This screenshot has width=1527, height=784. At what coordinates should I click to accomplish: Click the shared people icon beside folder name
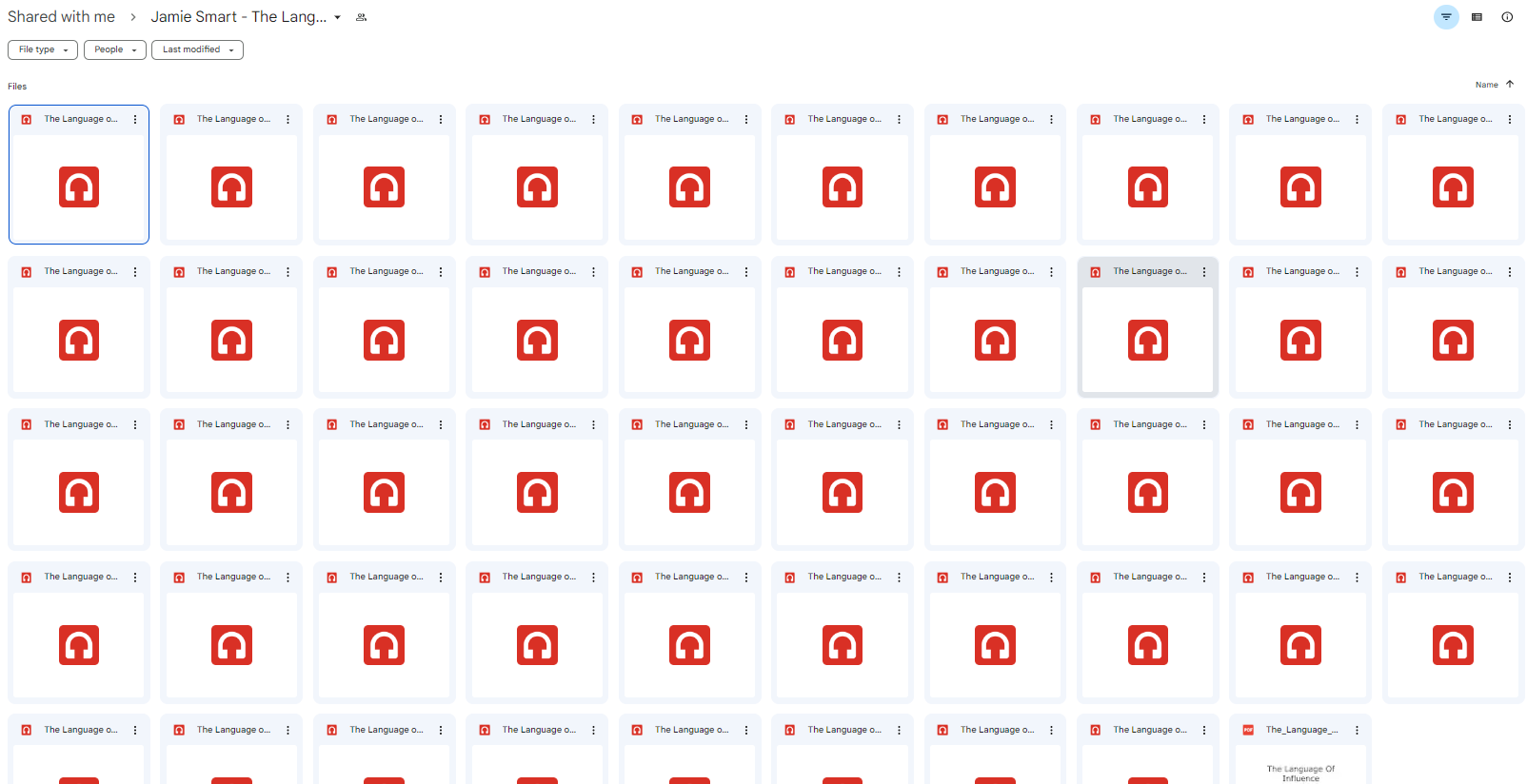361,17
